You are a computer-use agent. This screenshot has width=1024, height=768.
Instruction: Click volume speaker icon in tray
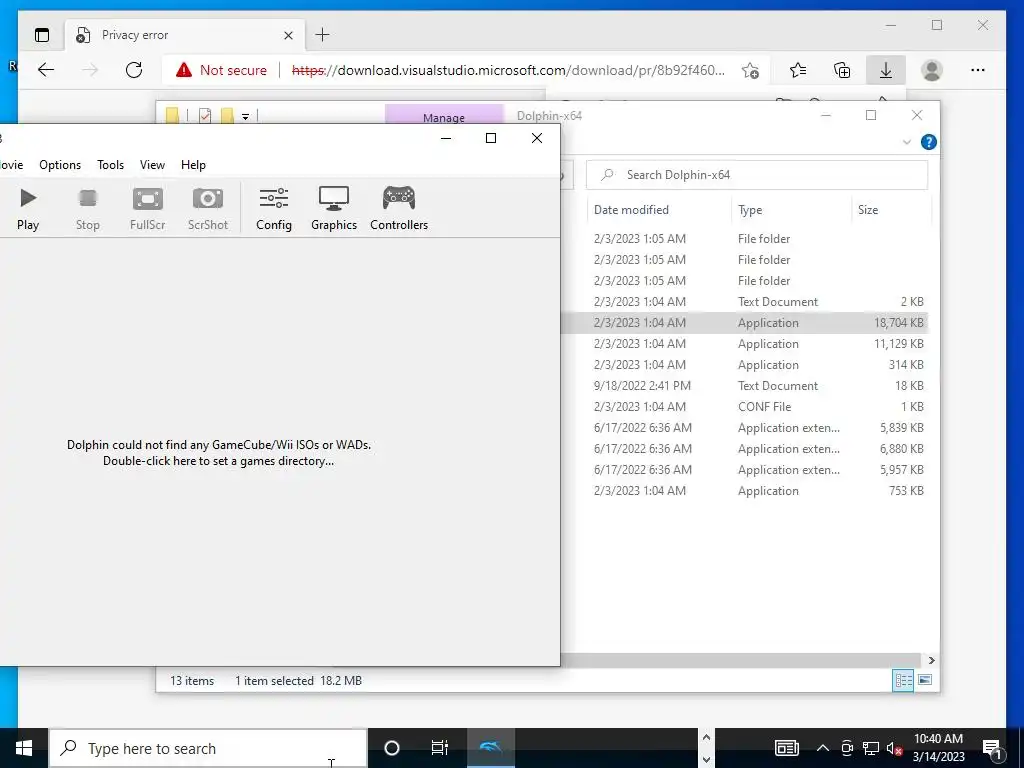[894, 748]
